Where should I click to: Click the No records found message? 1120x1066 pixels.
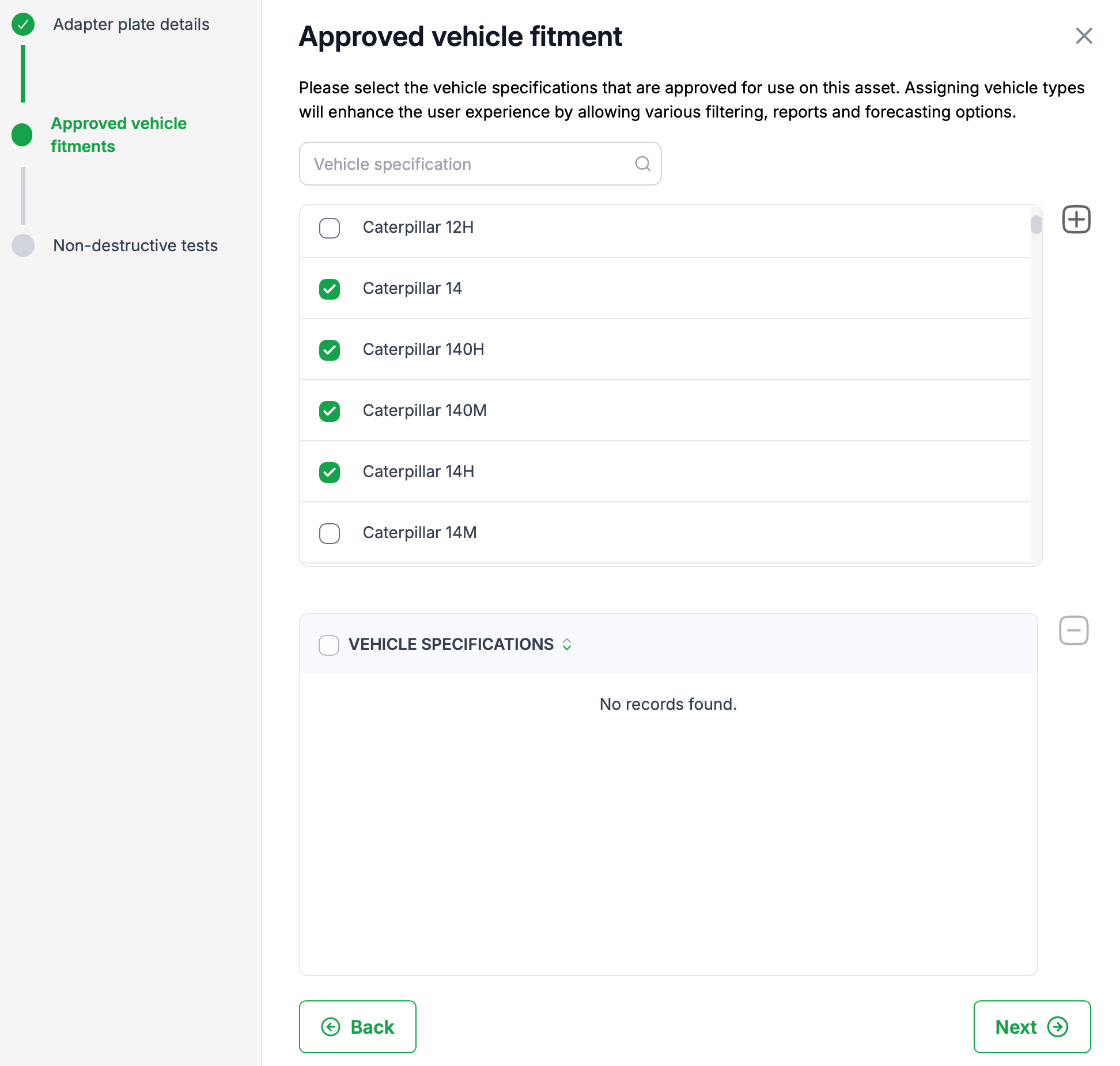[668, 704]
